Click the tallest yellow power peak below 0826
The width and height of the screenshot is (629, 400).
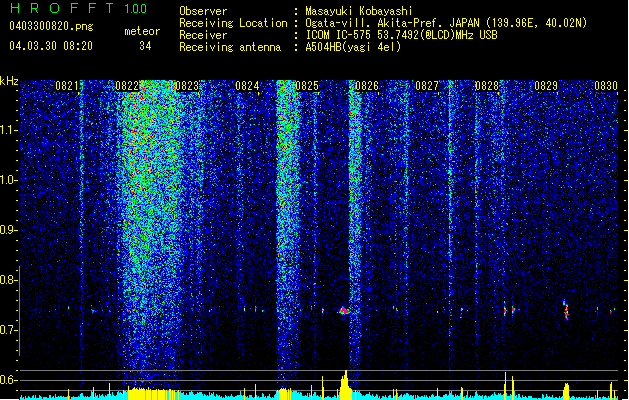pyautogui.click(x=345, y=384)
